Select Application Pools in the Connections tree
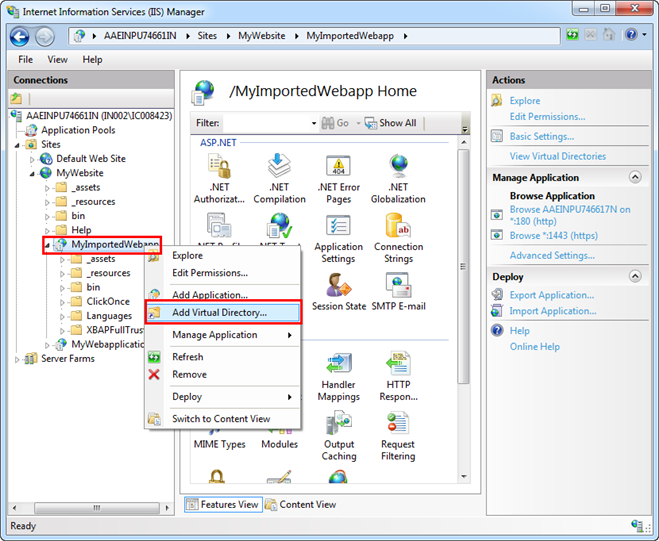This screenshot has width=659, height=541. coord(77,130)
